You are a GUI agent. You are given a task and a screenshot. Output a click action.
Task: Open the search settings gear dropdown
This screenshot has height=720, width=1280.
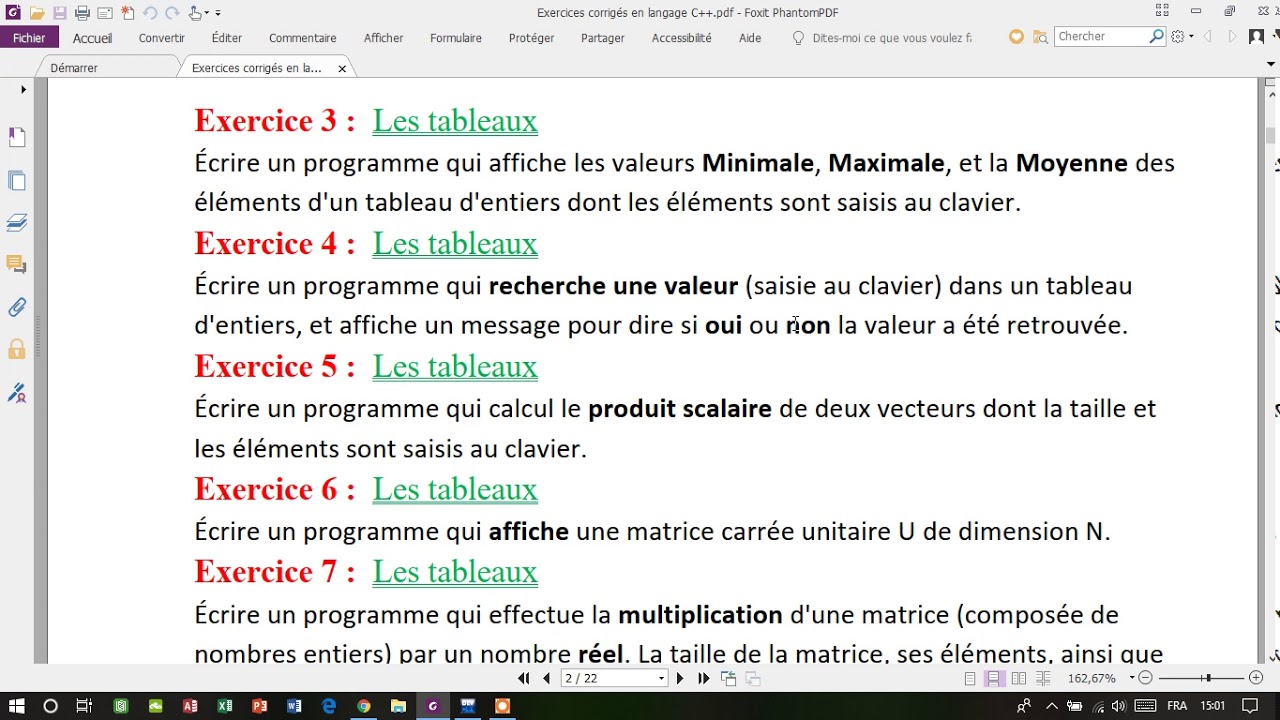click(1182, 37)
